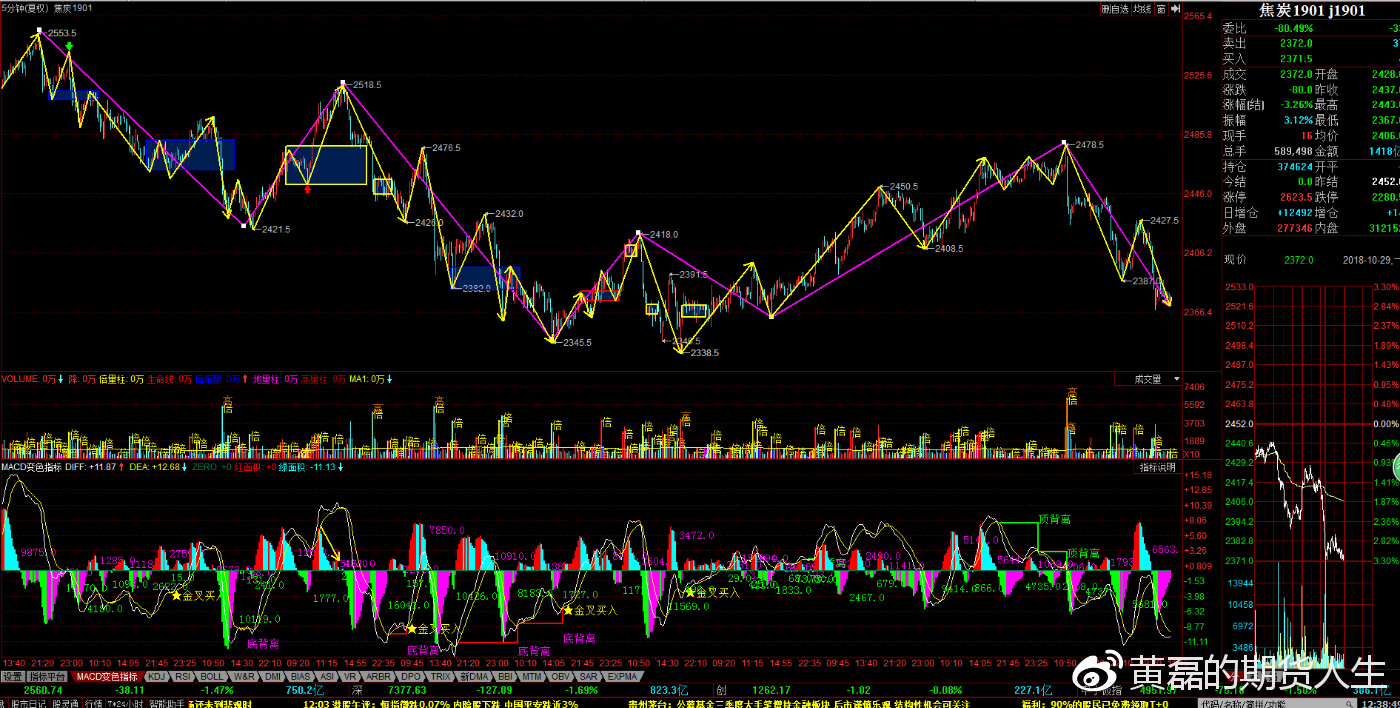1400x708 pixels.
Task: Click the 涨停 2623.5 value
Action: (1296, 197)
